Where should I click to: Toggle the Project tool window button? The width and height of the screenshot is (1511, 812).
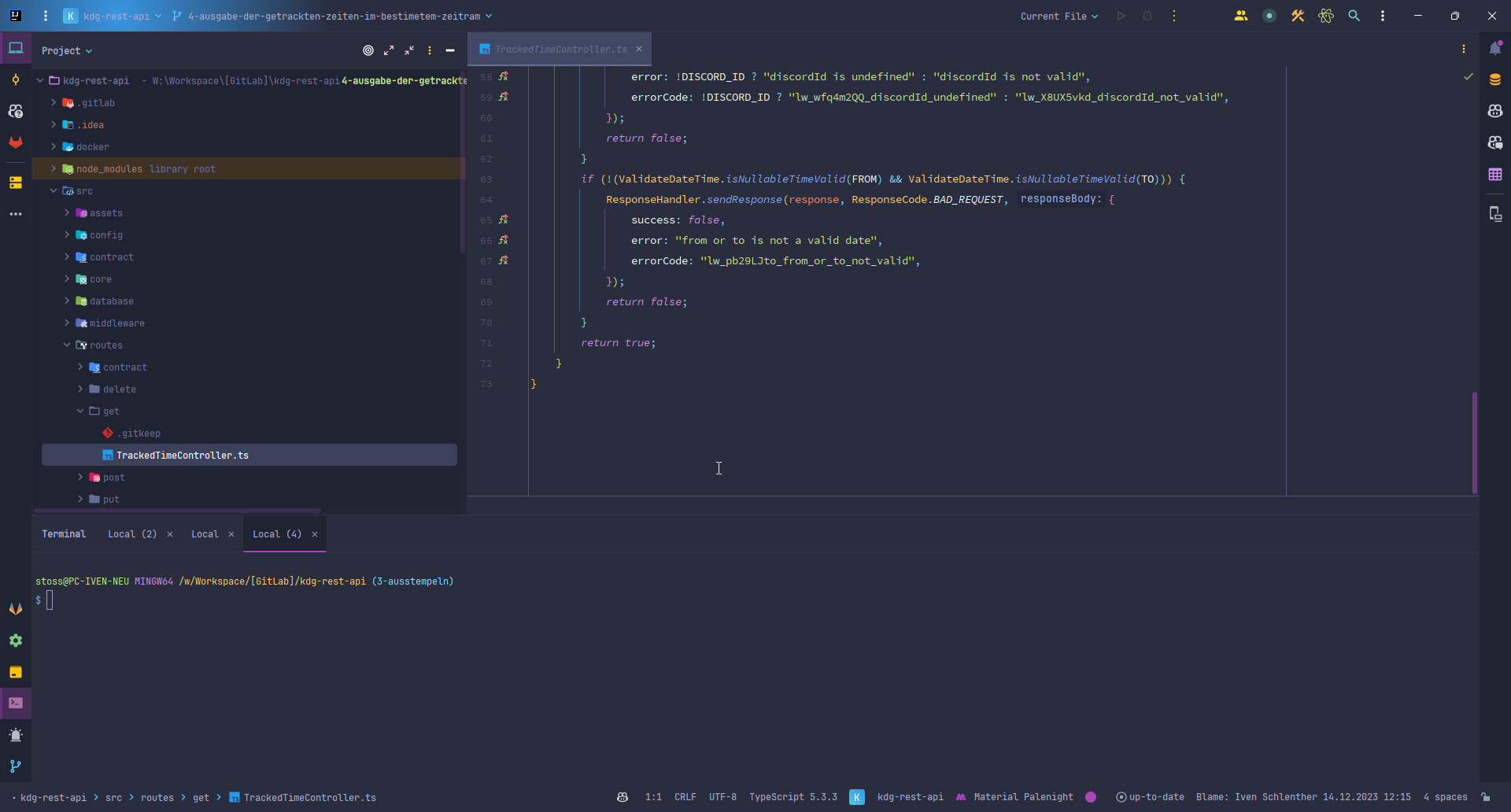(16, 49)
